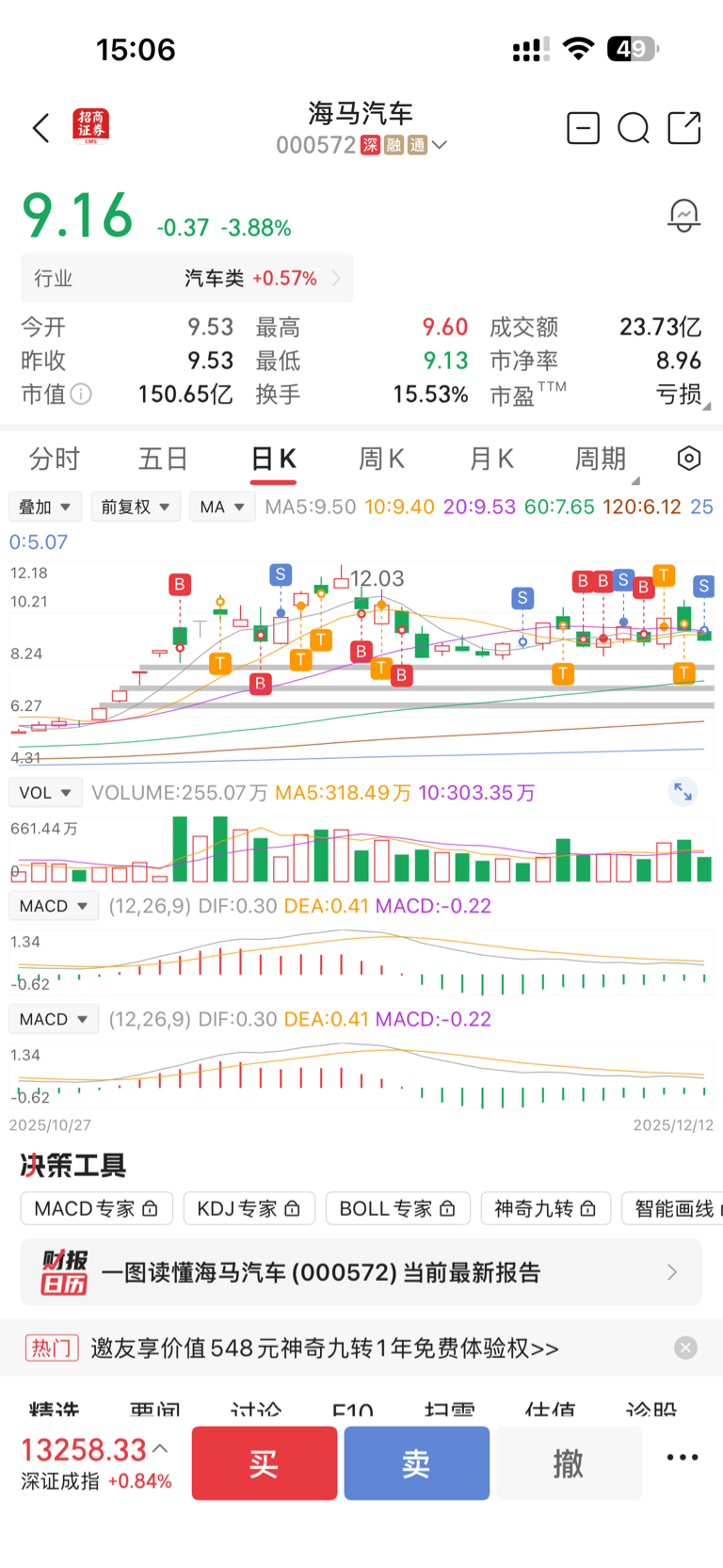Tap the three-dot more menu
The image size is (723, 1568).
683,1457
